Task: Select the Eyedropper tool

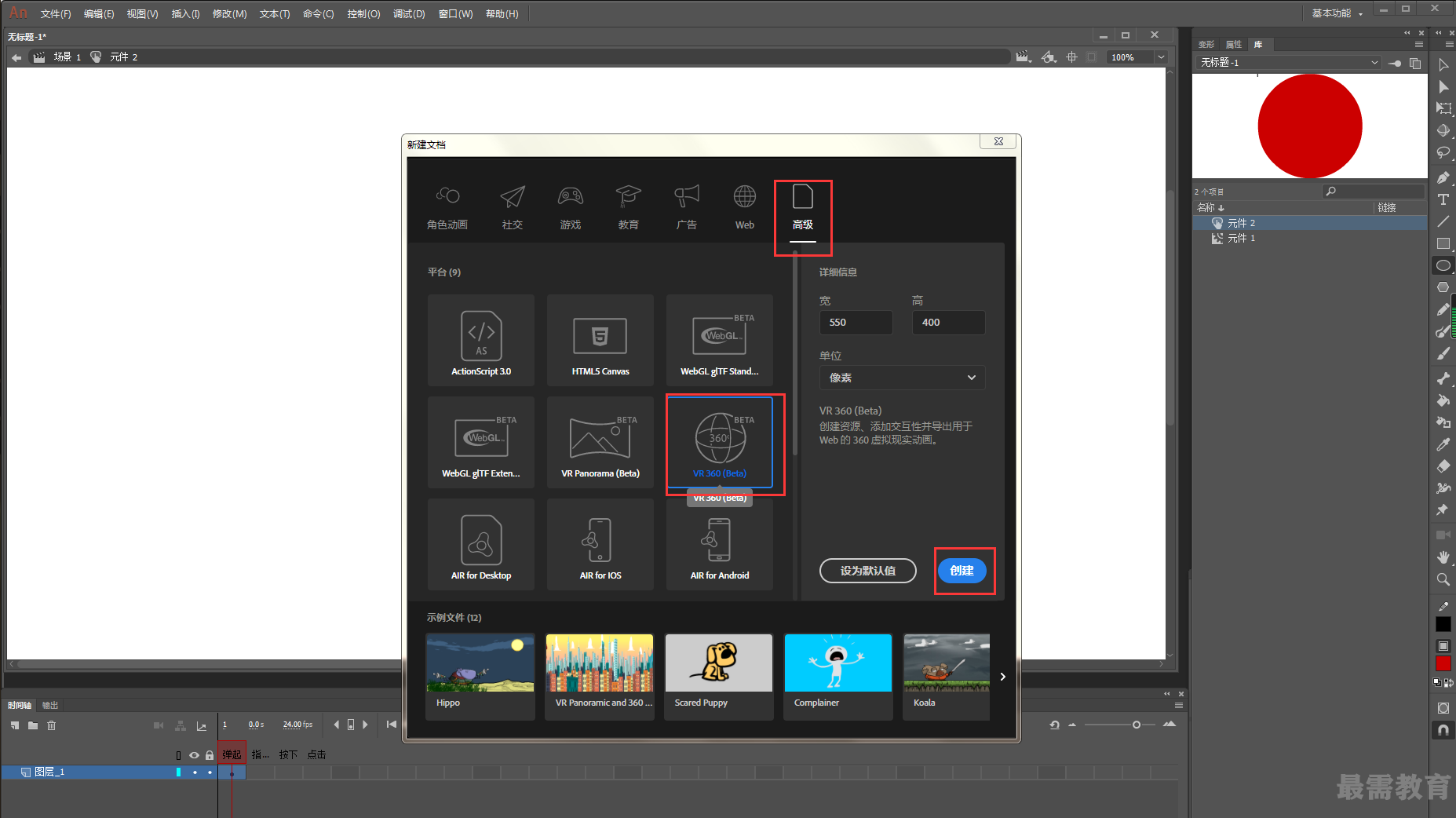Action: pos(1443,444)
